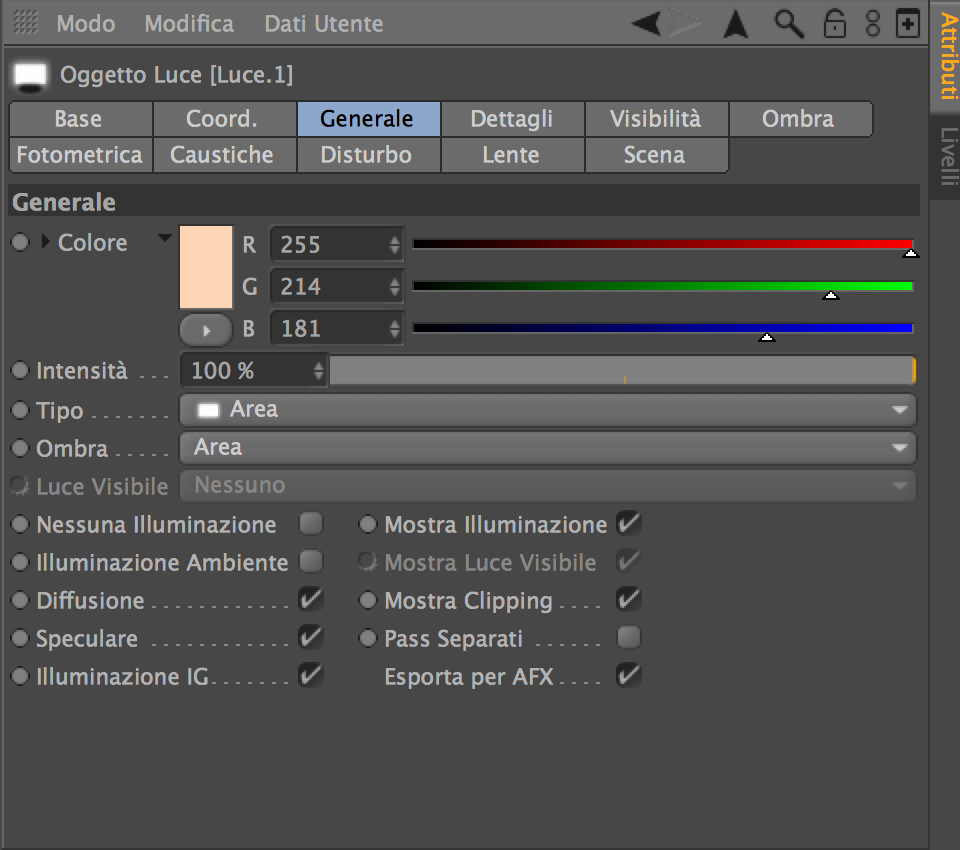
Task: Open new Attribute Manager with plus icon
Action: click(x=908, y=24)
